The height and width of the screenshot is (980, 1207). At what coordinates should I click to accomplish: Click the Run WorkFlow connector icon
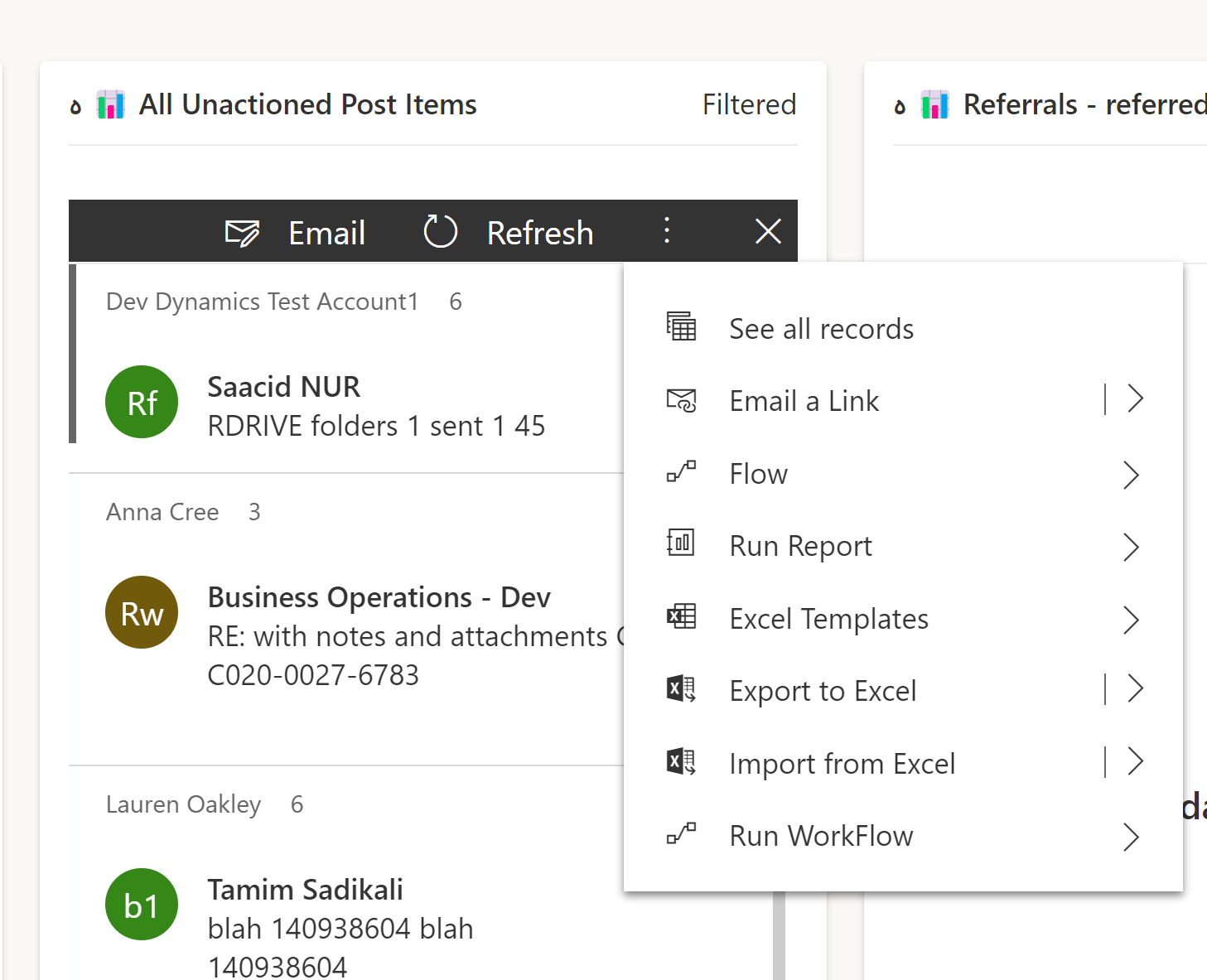click(681, 834)
